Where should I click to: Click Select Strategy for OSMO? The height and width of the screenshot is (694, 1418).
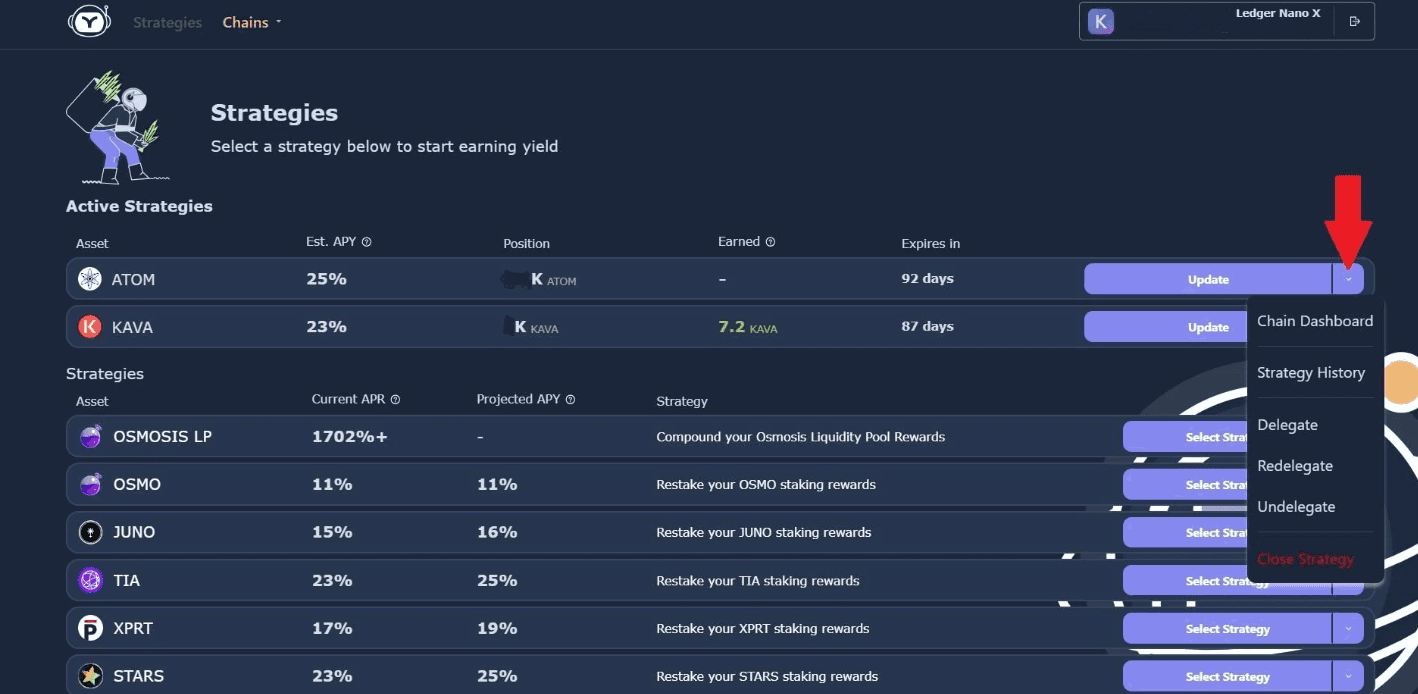pos(1186,484)
